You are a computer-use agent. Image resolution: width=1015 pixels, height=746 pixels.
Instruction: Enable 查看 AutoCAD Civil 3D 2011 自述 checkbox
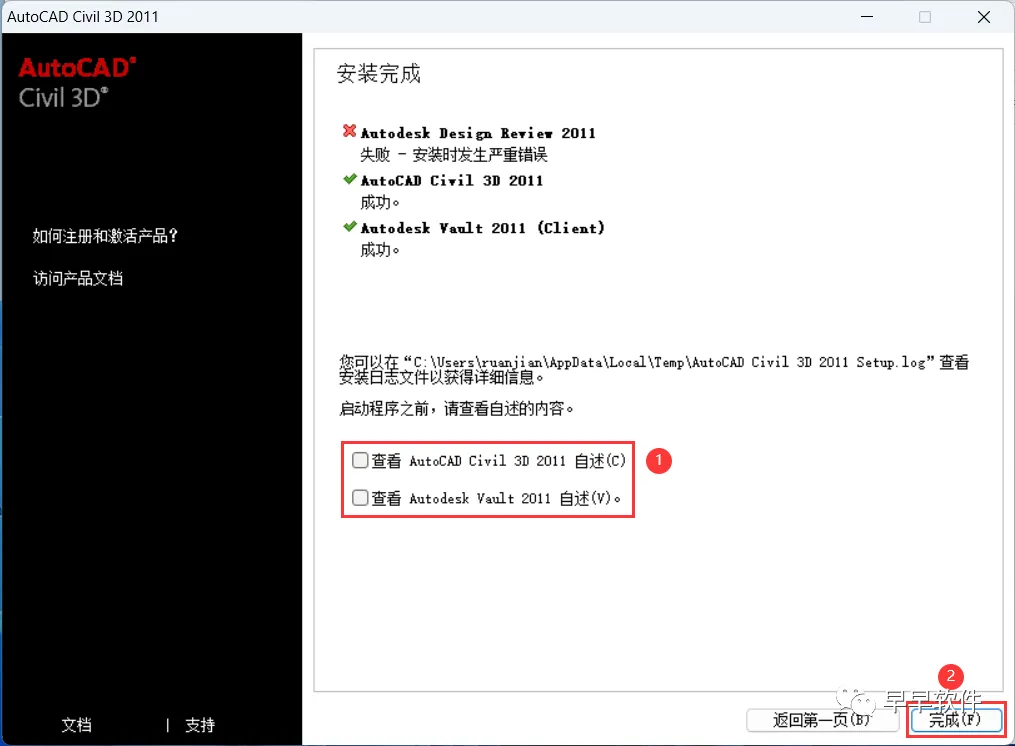click(360, 460)
